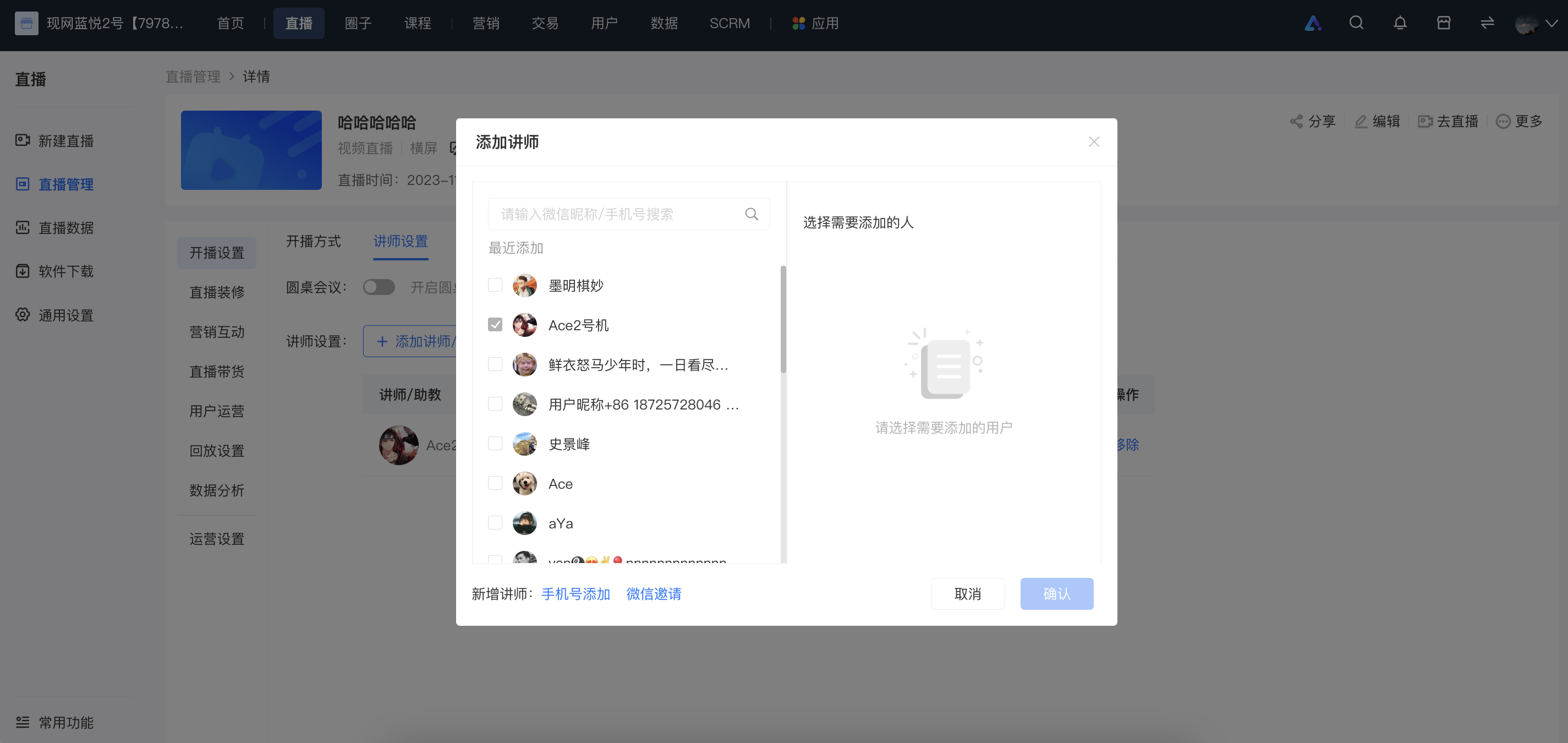1568x743 pixels.
Task: Select 用户运营 in settings menu
Action: (x=217, y=411)
